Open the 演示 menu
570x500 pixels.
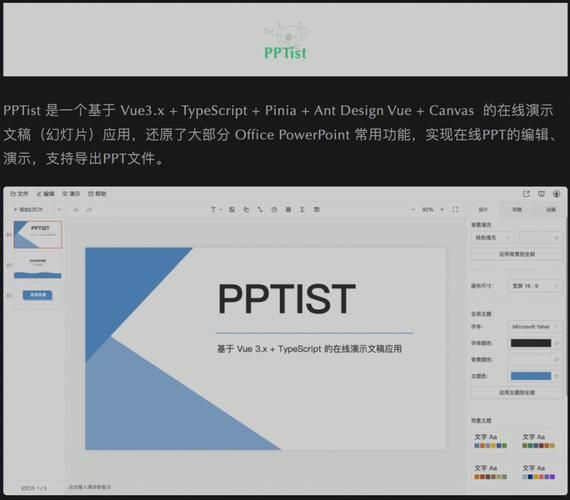pyautogui.click(x=71, y=194)
